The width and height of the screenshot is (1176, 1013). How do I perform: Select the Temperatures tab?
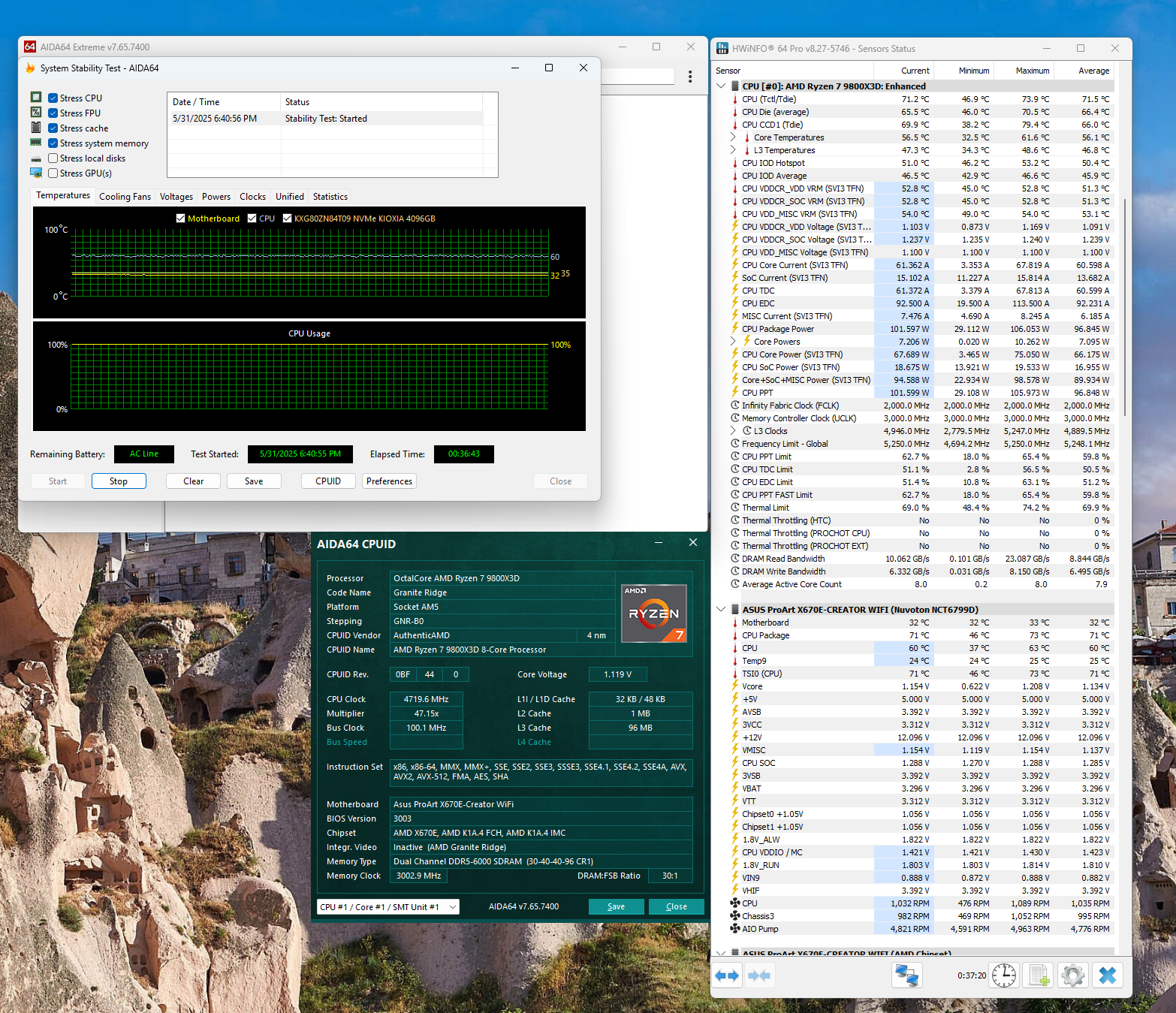63,195
